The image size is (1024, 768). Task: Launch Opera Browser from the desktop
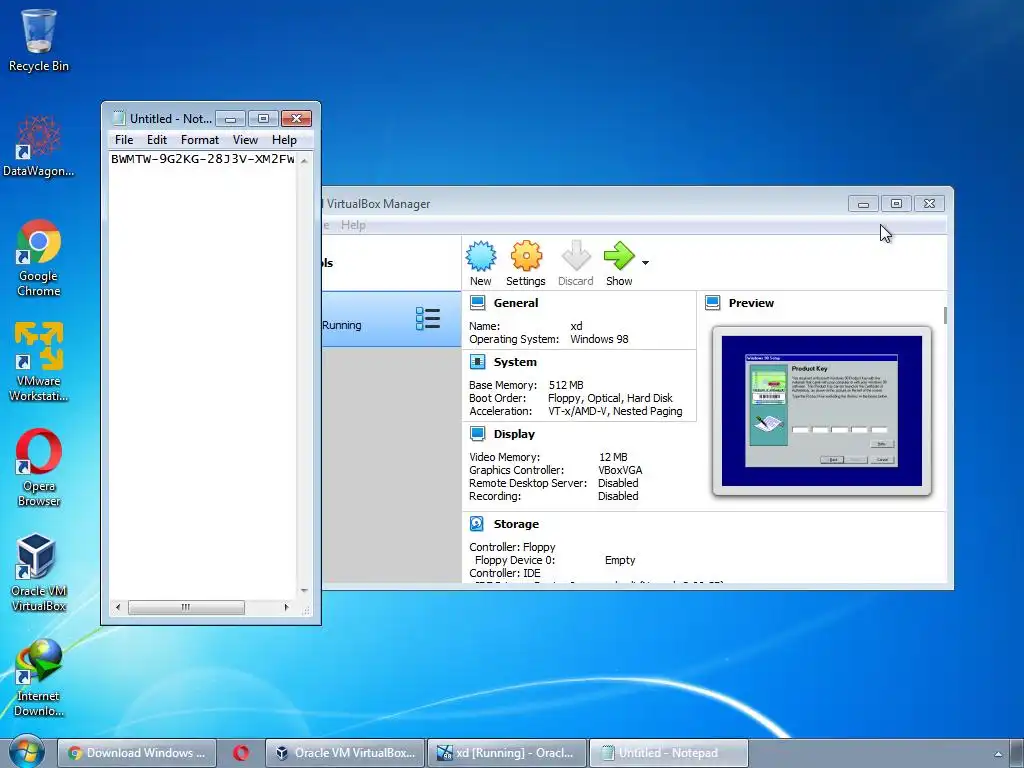tap(39, 467)
